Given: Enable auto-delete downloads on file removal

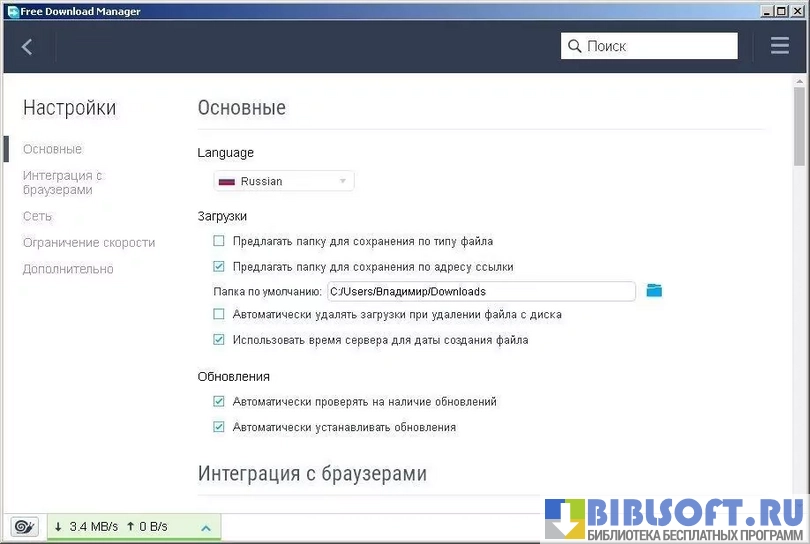Looking at the screenshot, I should point(219,314).
